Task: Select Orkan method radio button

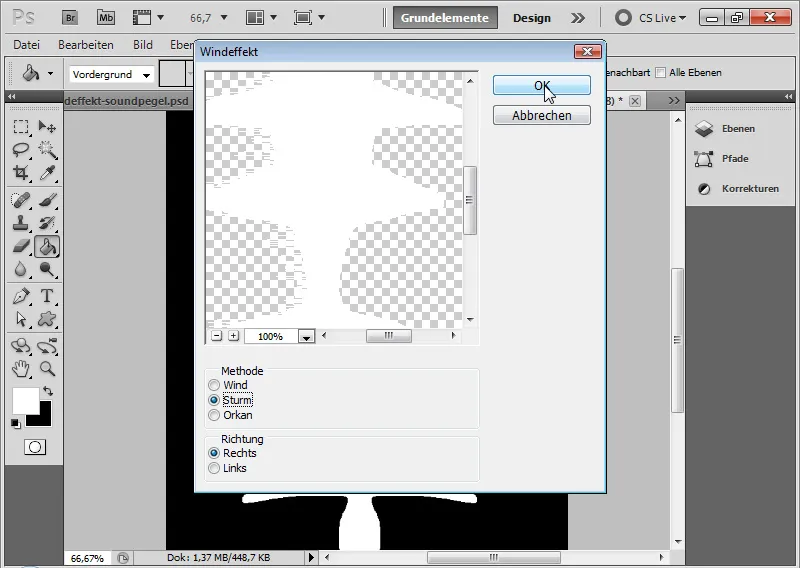Action: coord(214,415)
